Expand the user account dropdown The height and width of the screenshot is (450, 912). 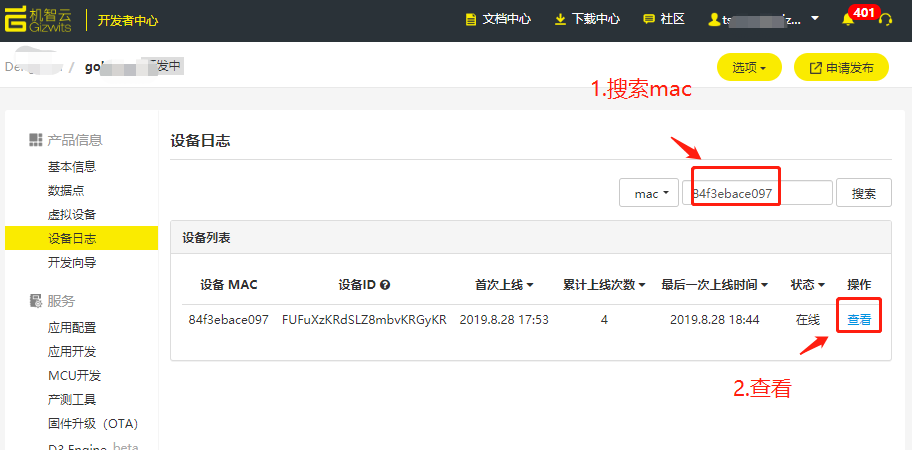click(764, 20)
